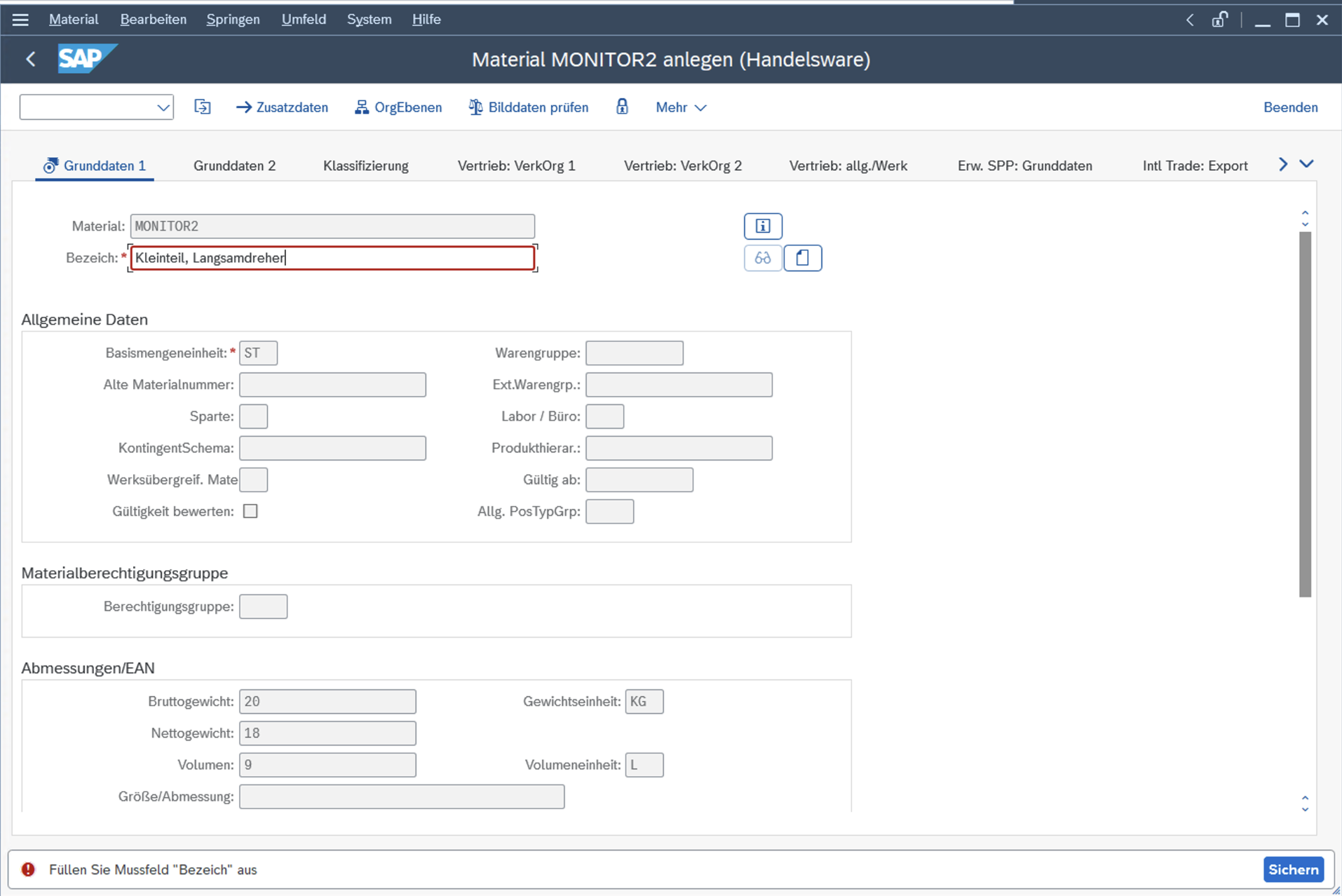
Task: Click Bilddaten prüfen button
Action: click(x=529, y=107)
